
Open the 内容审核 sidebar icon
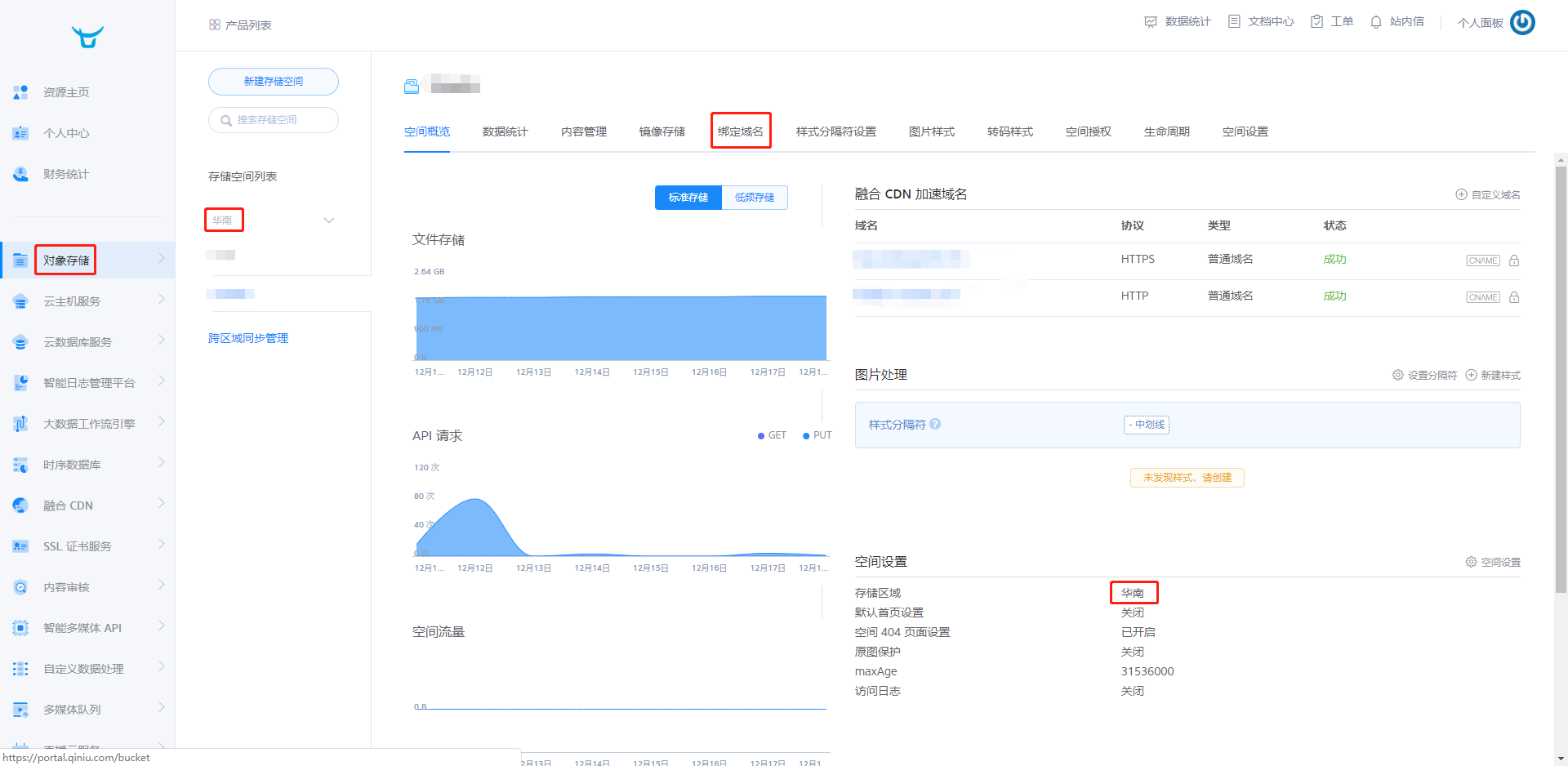coord(20,587)
